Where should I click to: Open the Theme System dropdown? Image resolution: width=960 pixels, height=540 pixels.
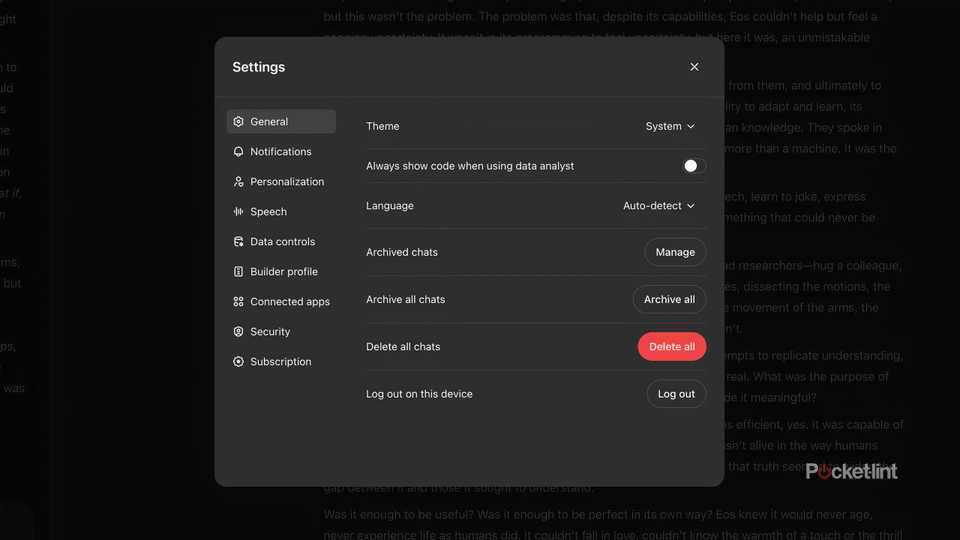pyautogui.click(x=670, y=127)
